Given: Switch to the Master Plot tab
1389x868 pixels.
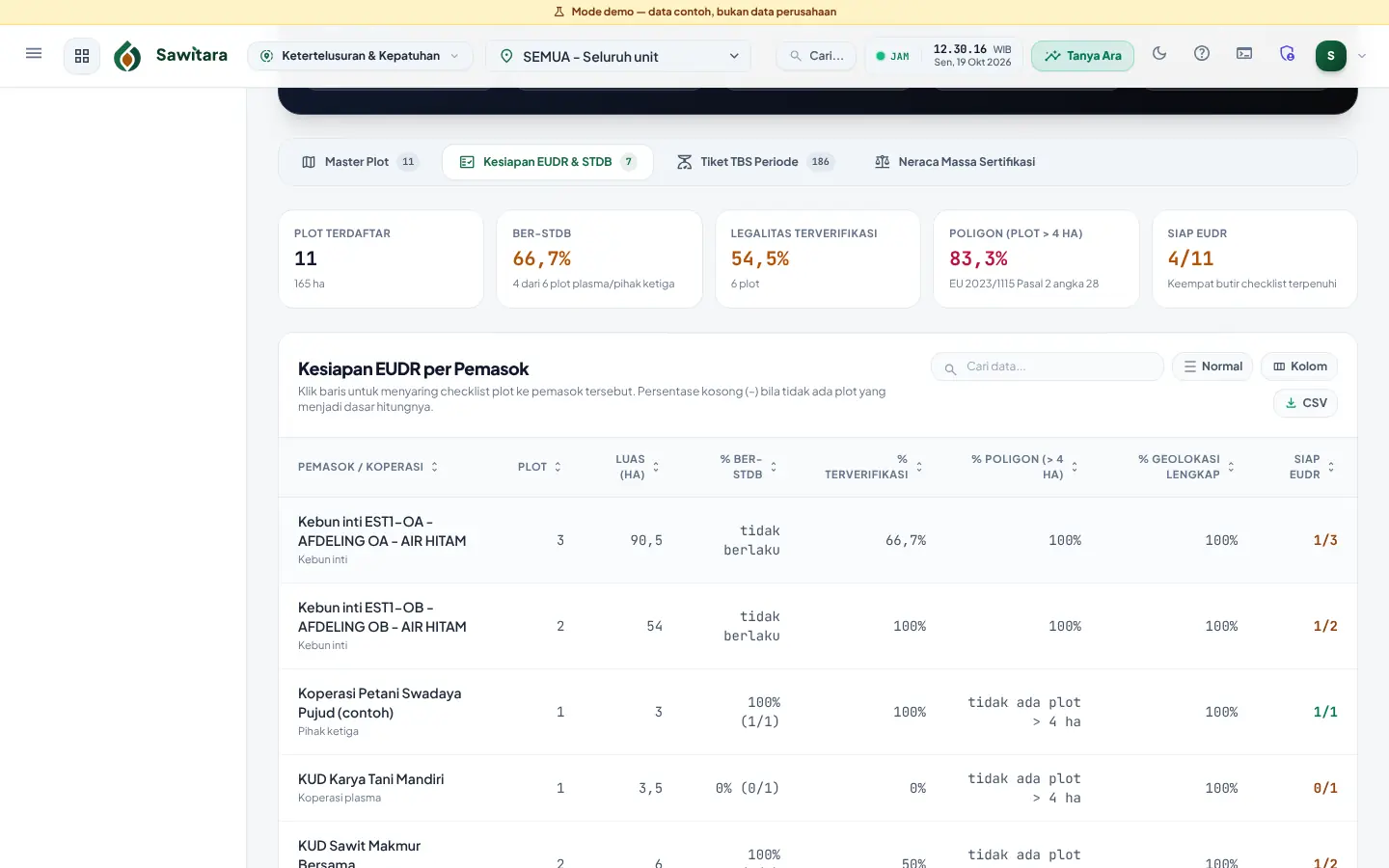Looking at the screenshot, I should point(359,162).
